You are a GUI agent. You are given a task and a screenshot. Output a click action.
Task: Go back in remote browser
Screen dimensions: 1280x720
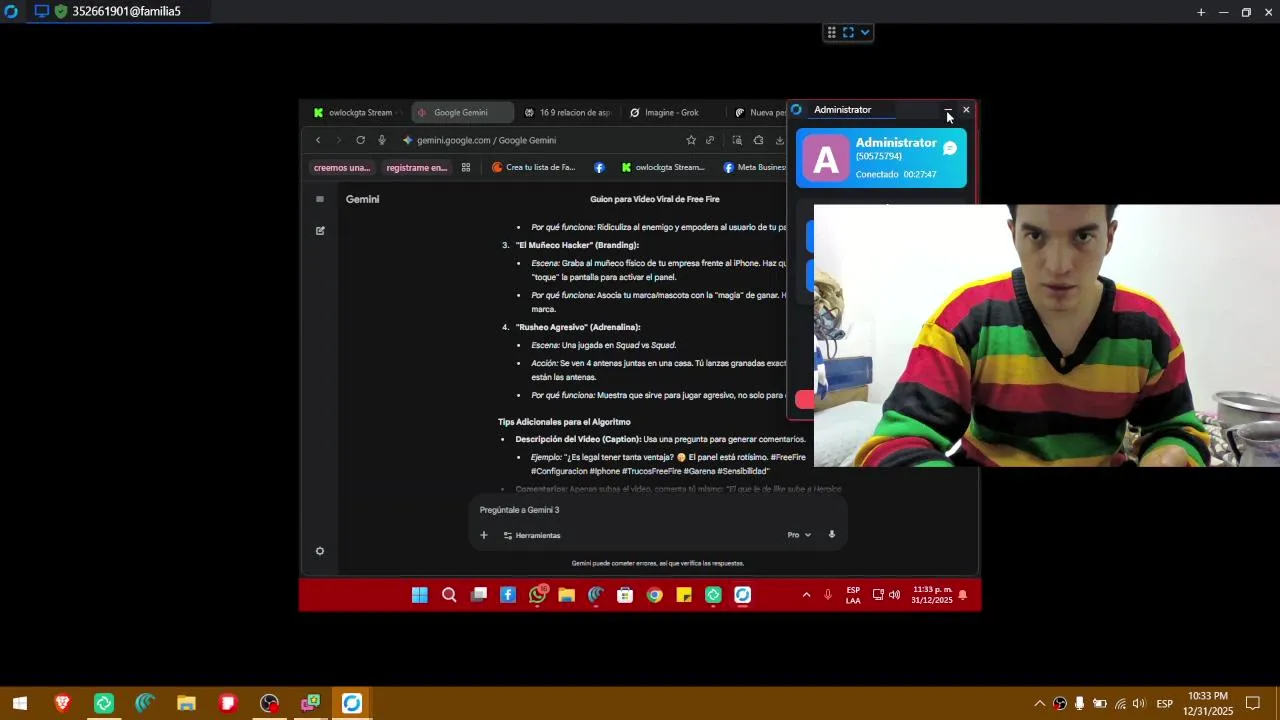(x=318, y=140)
